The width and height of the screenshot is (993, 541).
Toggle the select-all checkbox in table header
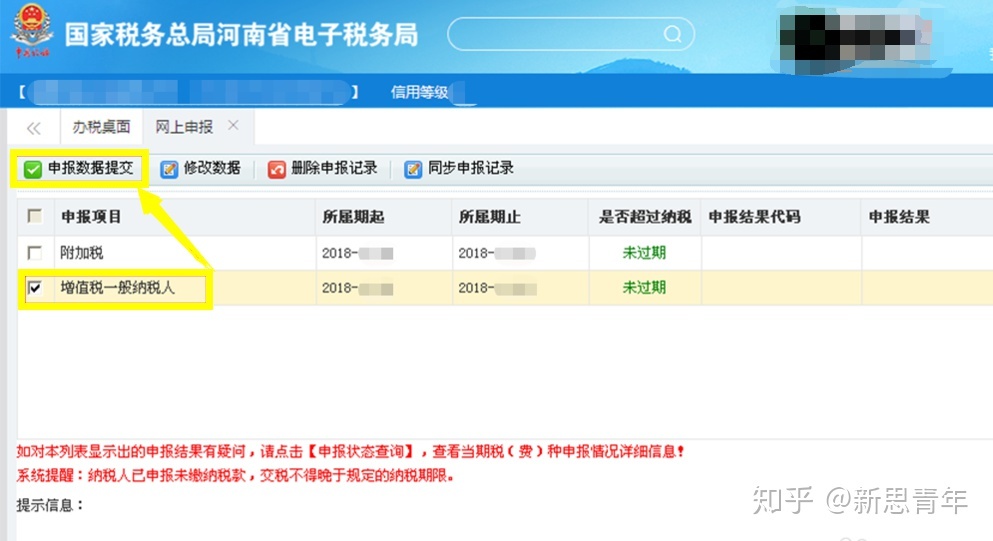35,216
